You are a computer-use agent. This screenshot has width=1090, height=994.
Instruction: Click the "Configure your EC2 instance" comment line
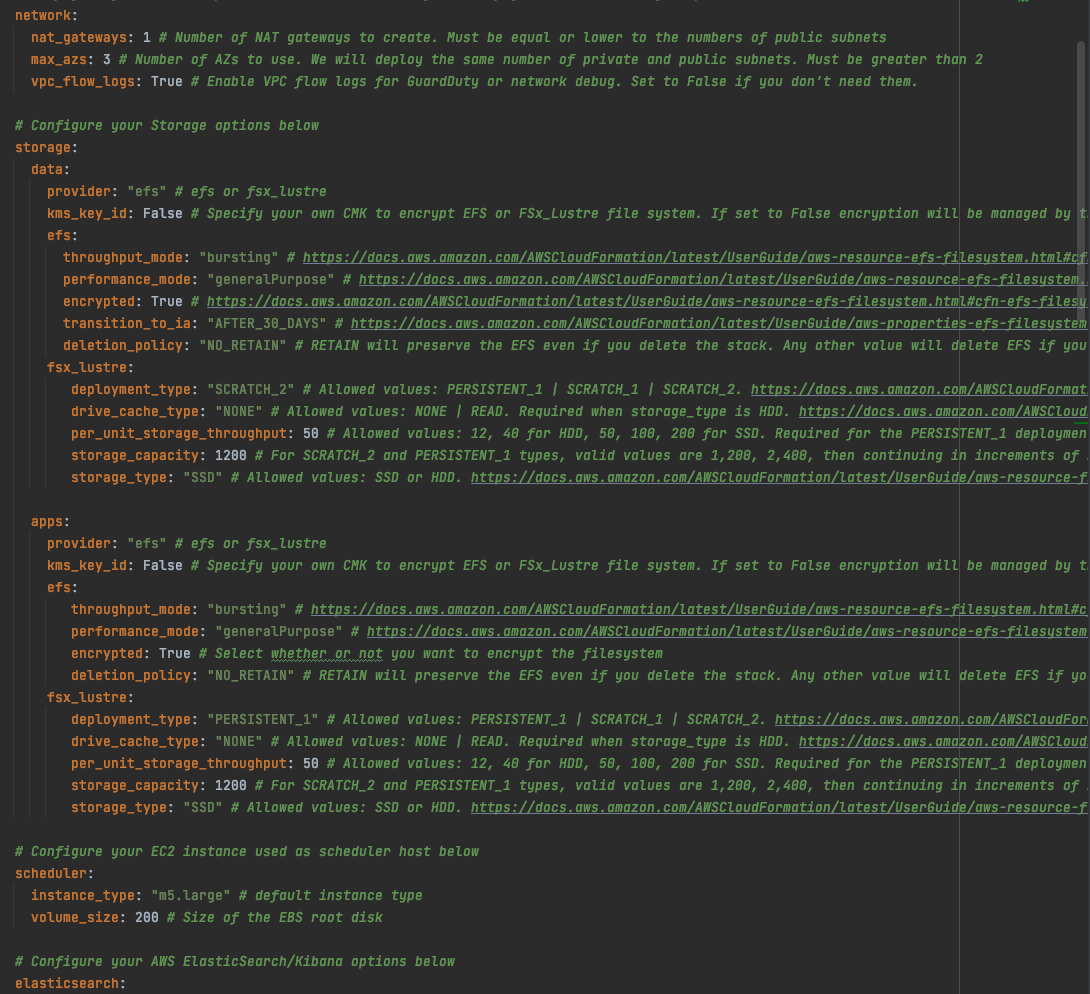(246, 851)
